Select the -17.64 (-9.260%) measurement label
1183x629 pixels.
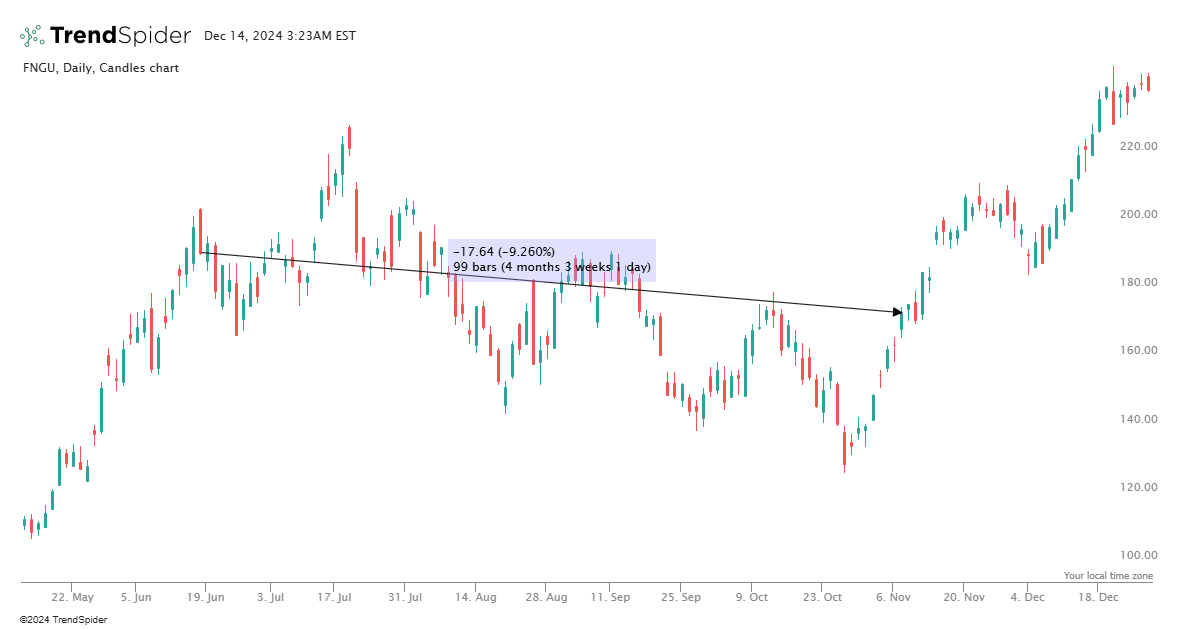click(503, 252)
